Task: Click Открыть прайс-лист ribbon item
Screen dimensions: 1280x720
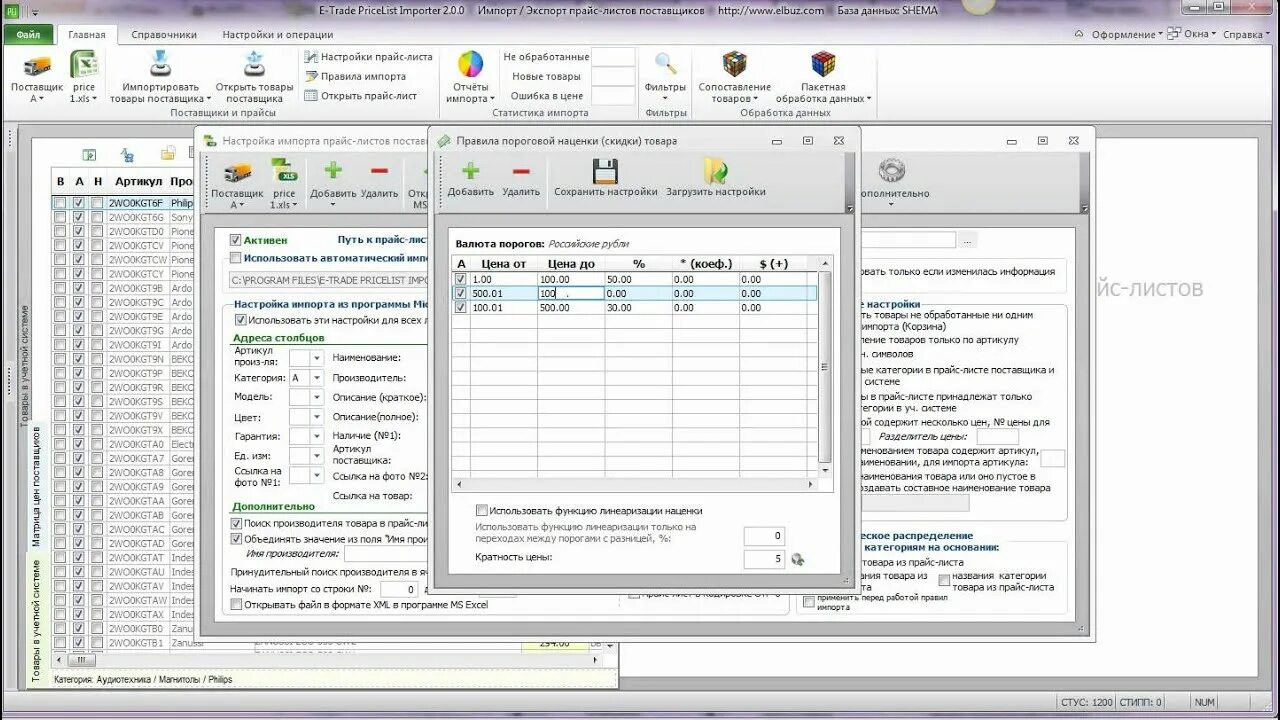Action: [361, 96]
